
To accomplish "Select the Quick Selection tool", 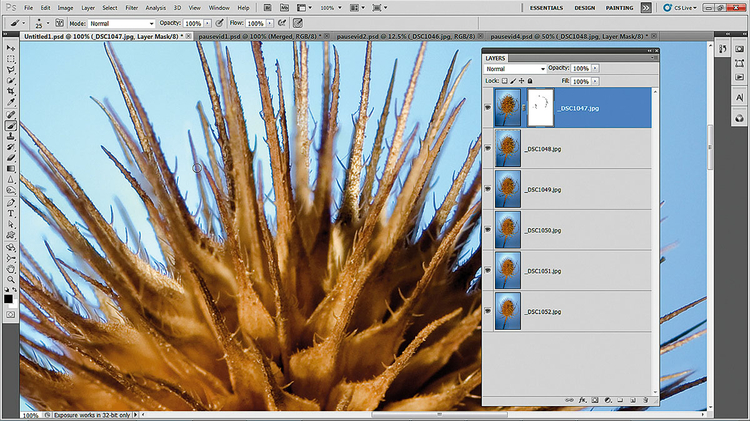I will [x=11, y=81].
